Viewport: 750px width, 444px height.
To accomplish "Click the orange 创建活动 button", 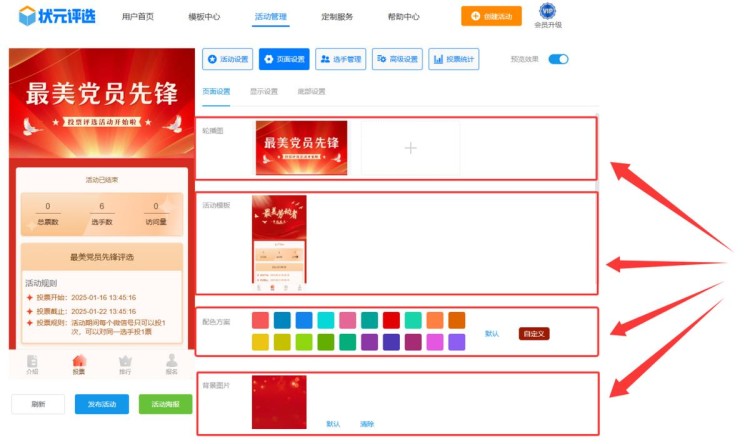I will (491, 16).
